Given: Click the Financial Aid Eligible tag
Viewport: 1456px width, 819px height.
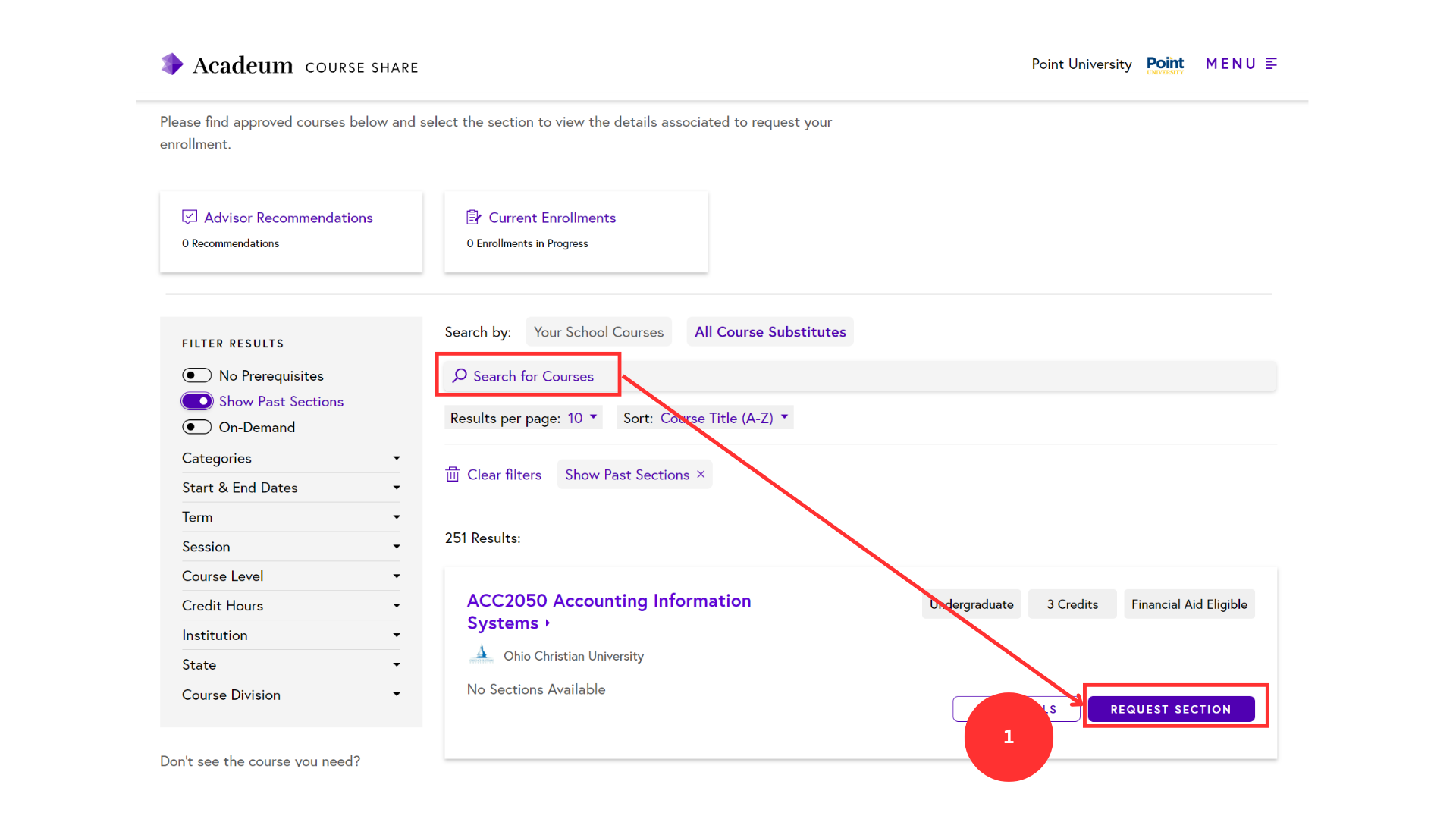Looking at the screenshot, I should 1189,604.
